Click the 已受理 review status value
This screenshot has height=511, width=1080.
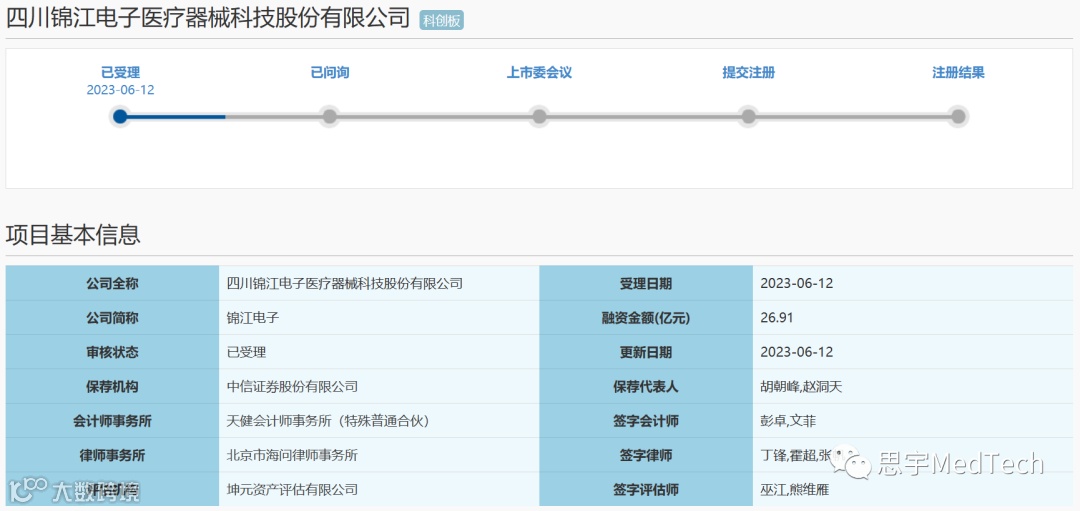pyautogui.click(x=246, y=352)
